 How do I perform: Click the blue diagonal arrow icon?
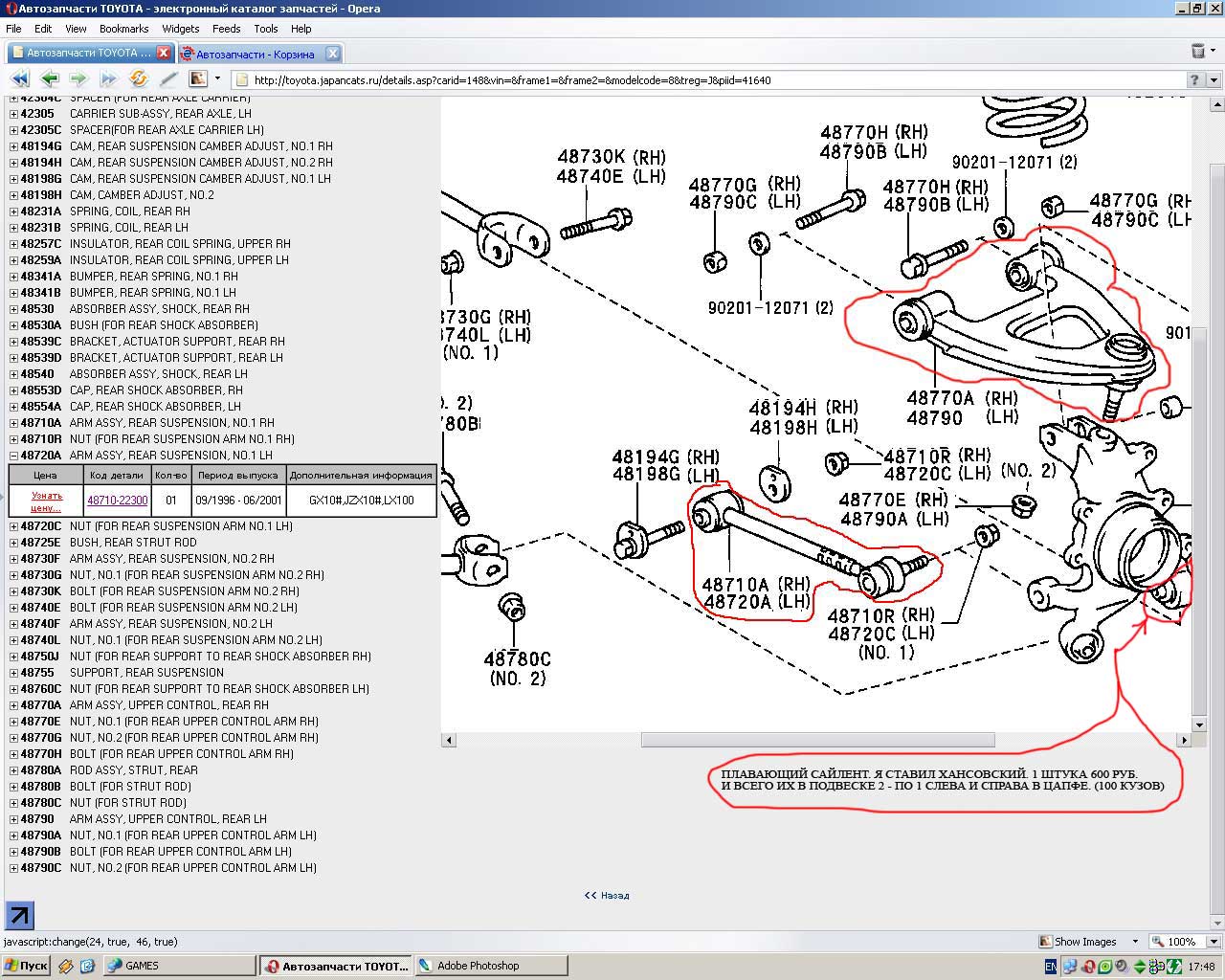point(19,915)
